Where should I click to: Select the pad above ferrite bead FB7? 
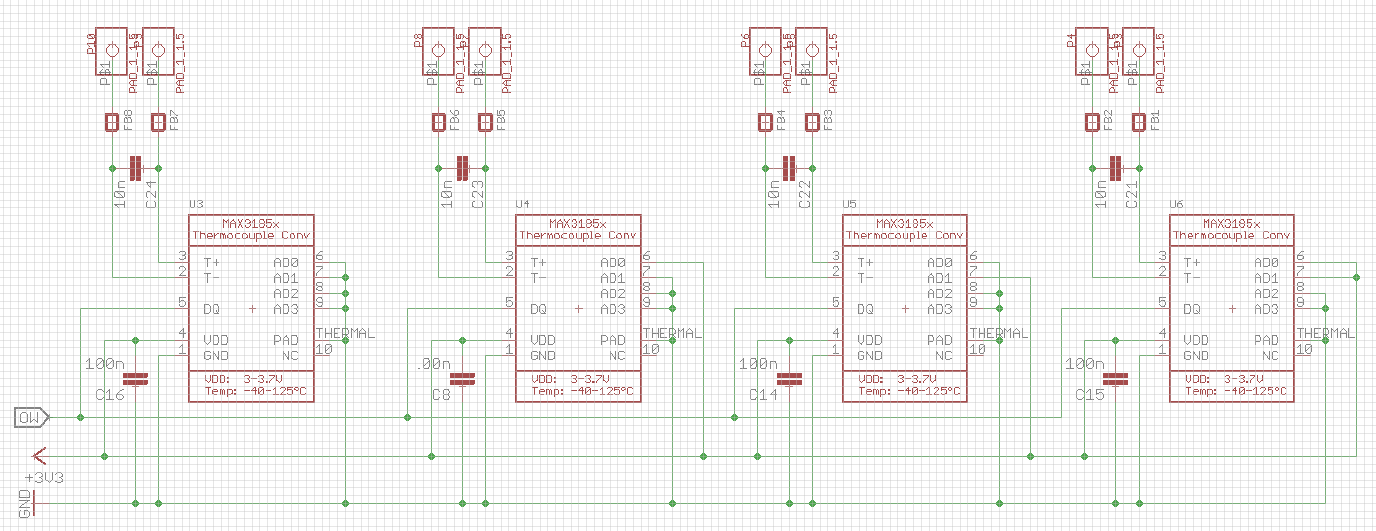(x=157, y=51)
